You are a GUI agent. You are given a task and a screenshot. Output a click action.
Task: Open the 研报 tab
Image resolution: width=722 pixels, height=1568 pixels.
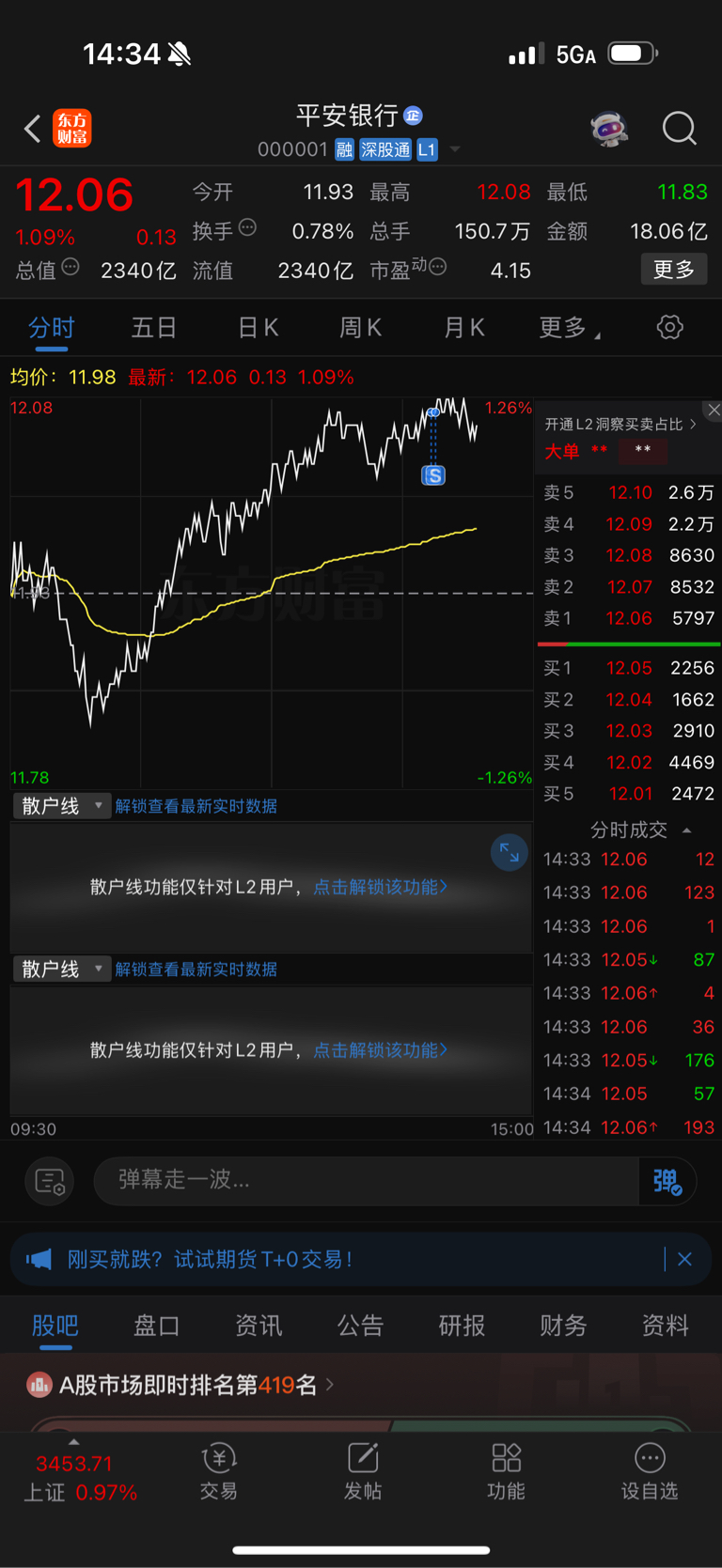[x=462, y=1326]
